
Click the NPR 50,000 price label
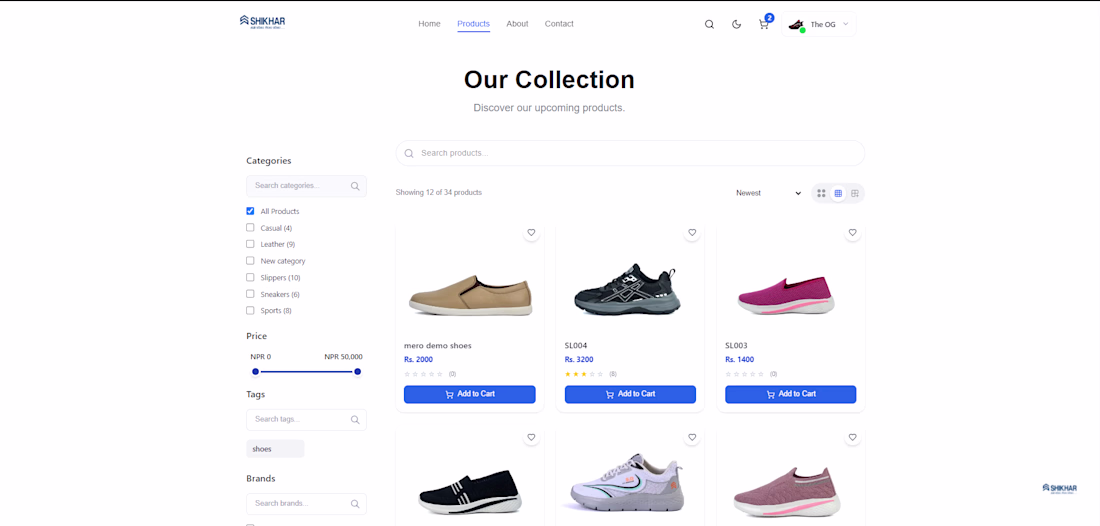343,357
